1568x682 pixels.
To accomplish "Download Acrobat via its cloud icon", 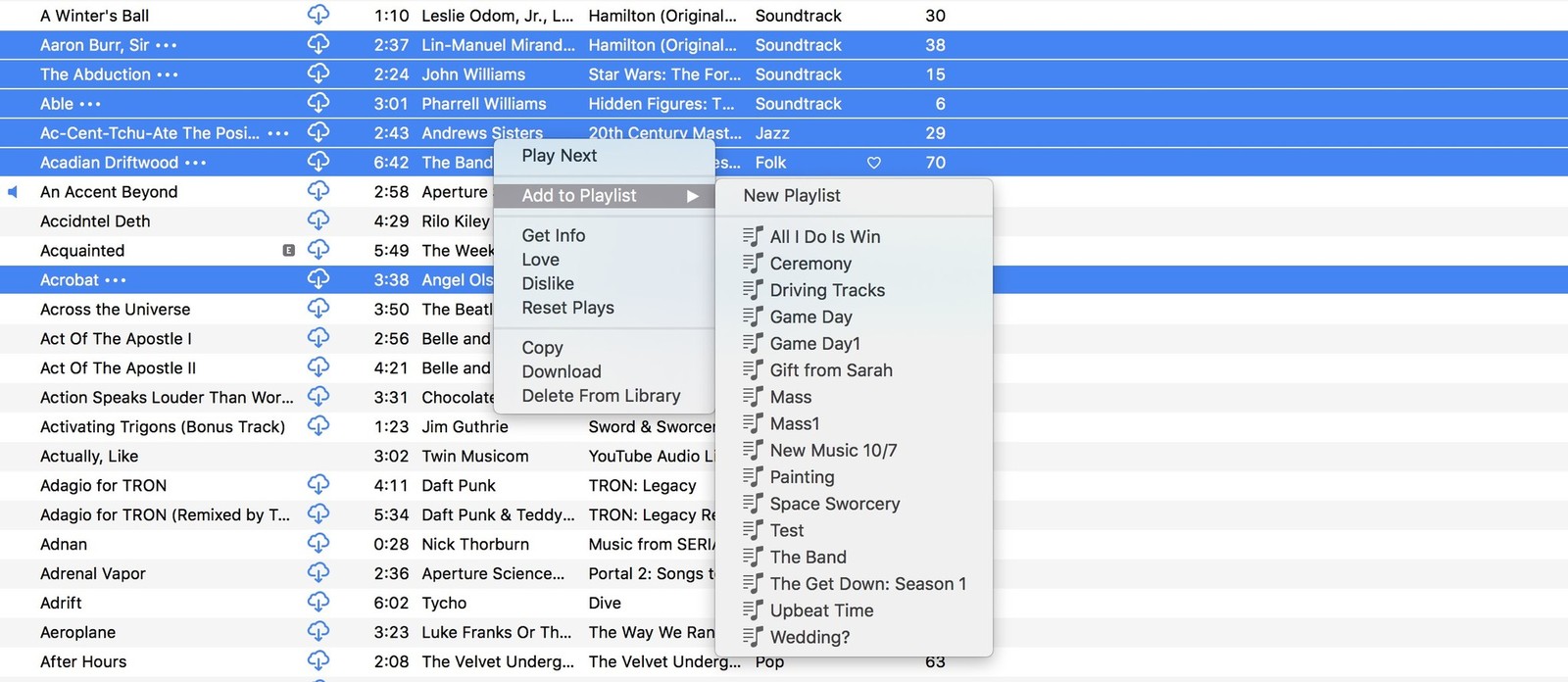I will (x=318, y=279).
